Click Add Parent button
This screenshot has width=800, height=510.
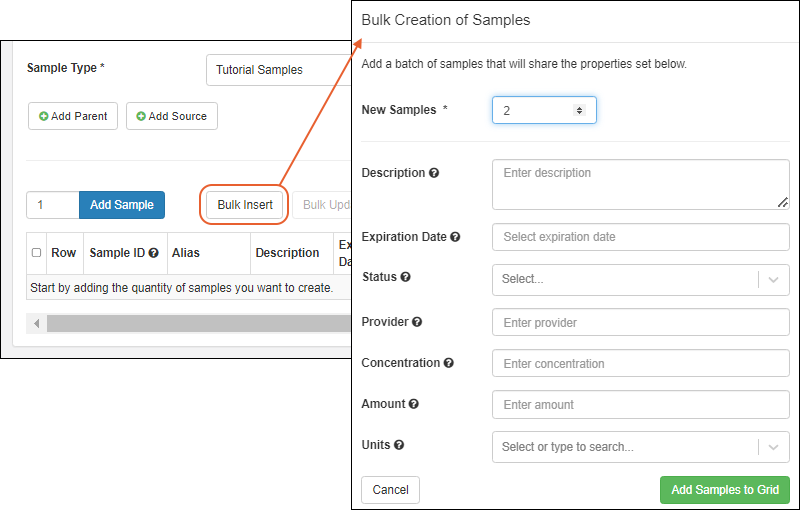pyautogui.click(x=73, y=116)
